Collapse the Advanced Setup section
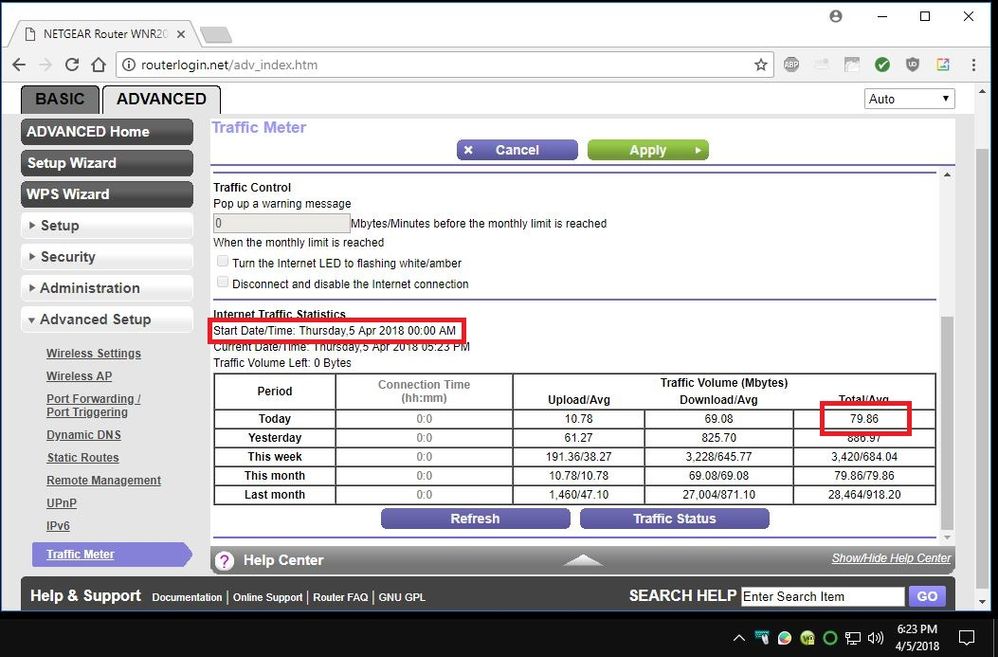 point(106,319)
